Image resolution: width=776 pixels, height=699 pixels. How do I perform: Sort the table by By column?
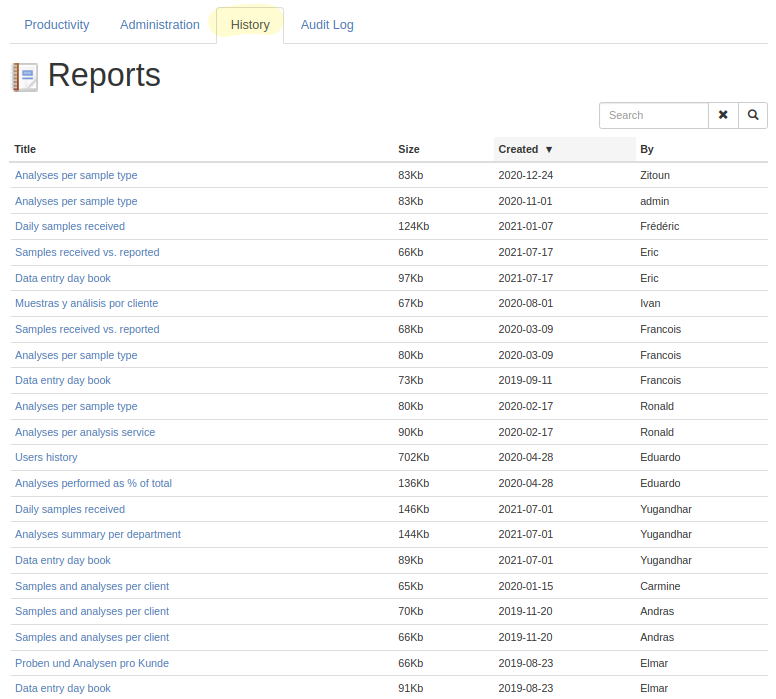click(647, 149)
